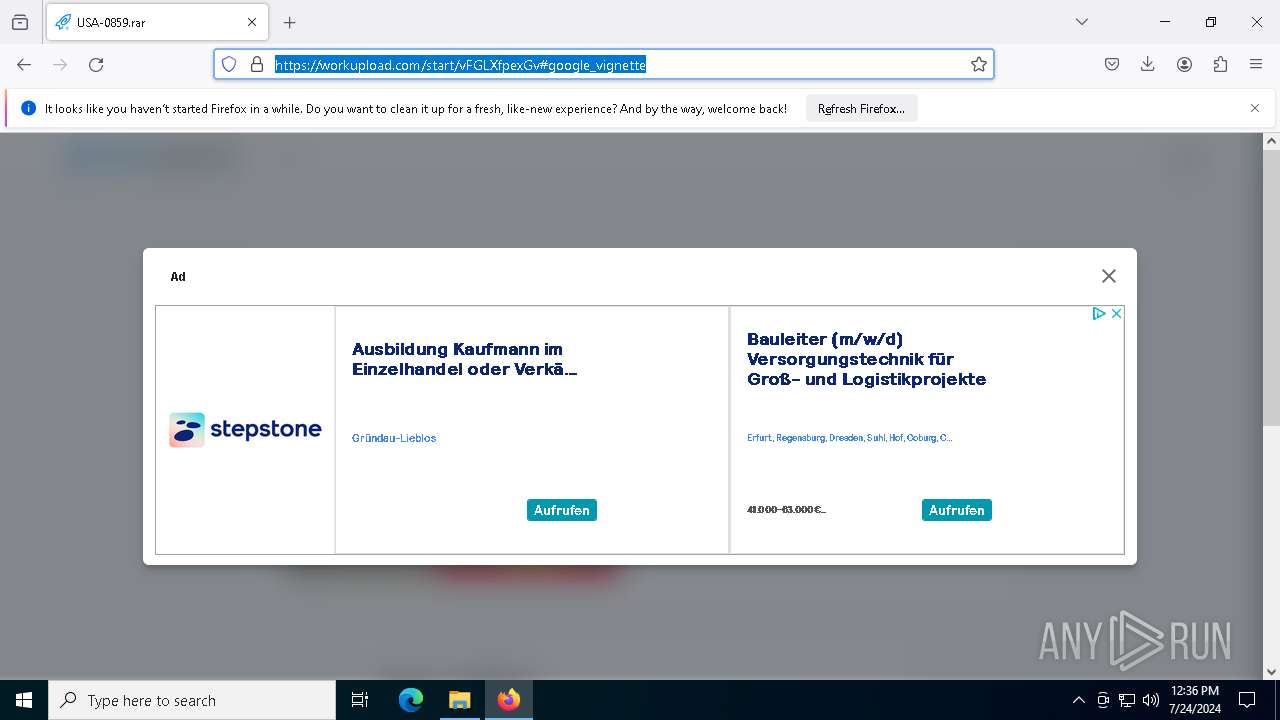
Task: Open Firefox account menu
Action: [x=1184, y=64]
